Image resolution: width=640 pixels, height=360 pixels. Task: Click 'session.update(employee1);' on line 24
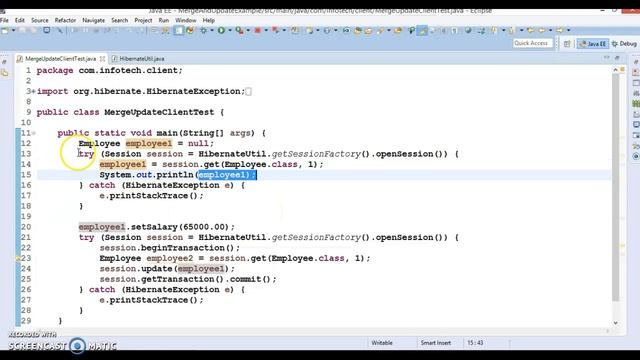167,269
